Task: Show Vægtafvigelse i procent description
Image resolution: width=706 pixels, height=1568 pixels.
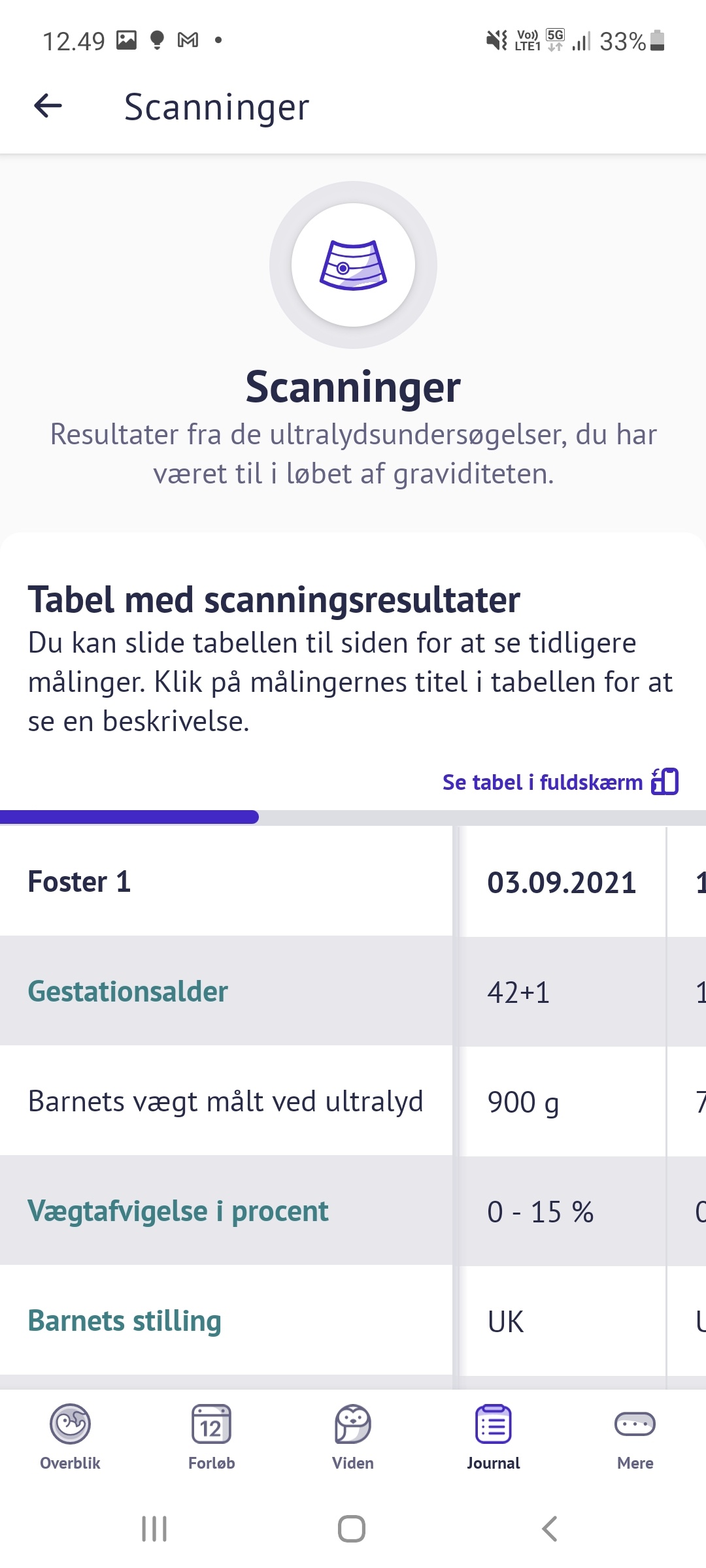Action: coord(178,1211)
